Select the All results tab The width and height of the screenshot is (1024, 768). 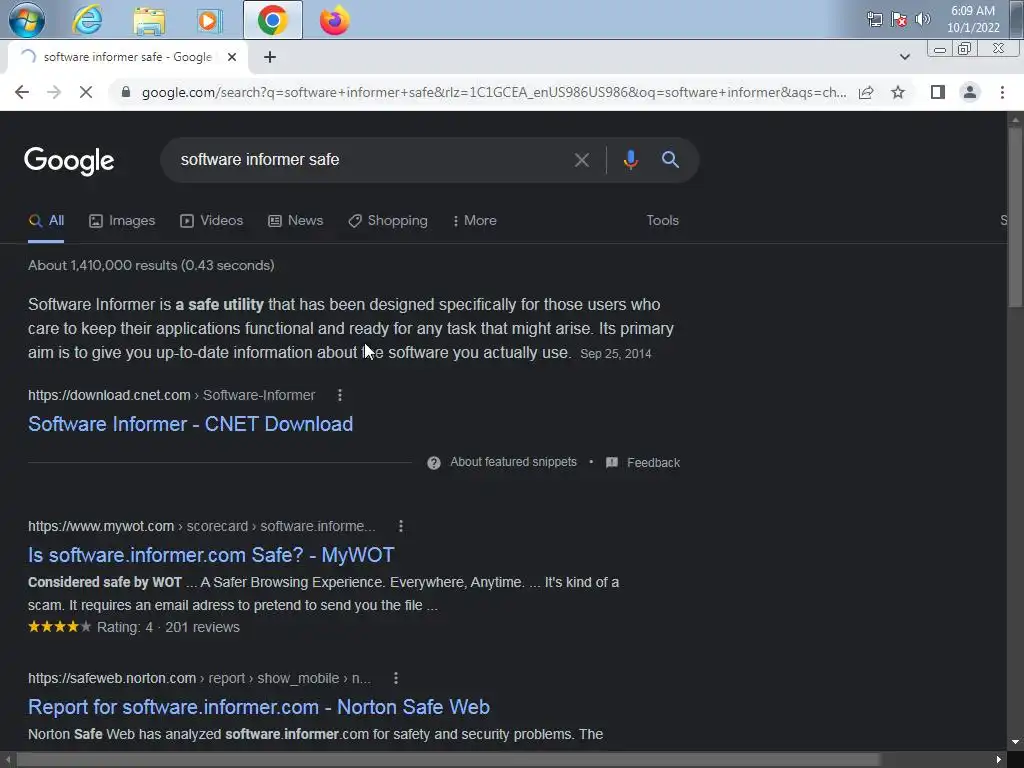click(46, 221)
